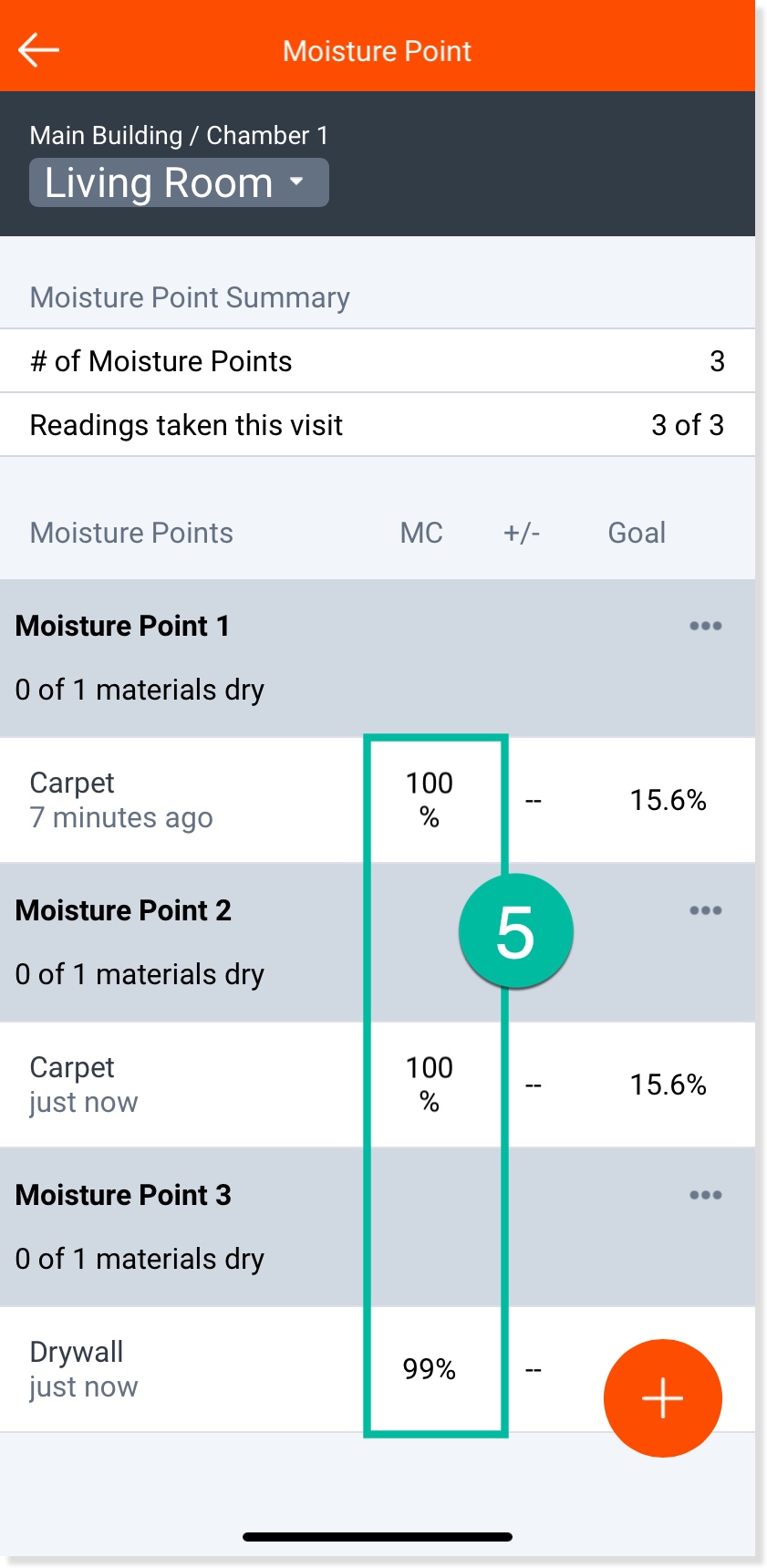Tap the orange add plus button
This screenshot has width=767, height=1568.
point(662,1397)
